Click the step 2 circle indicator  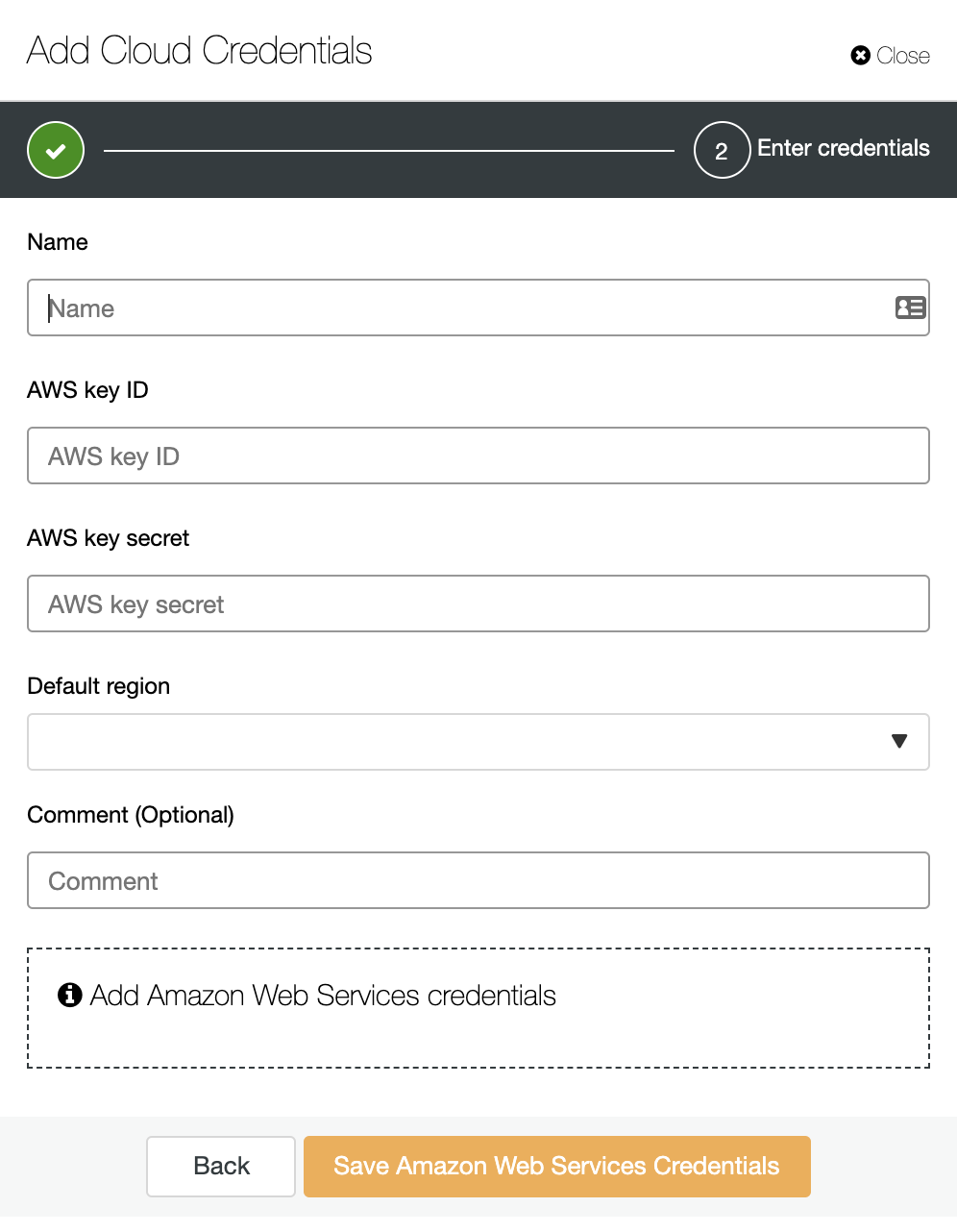coord(722,150)
